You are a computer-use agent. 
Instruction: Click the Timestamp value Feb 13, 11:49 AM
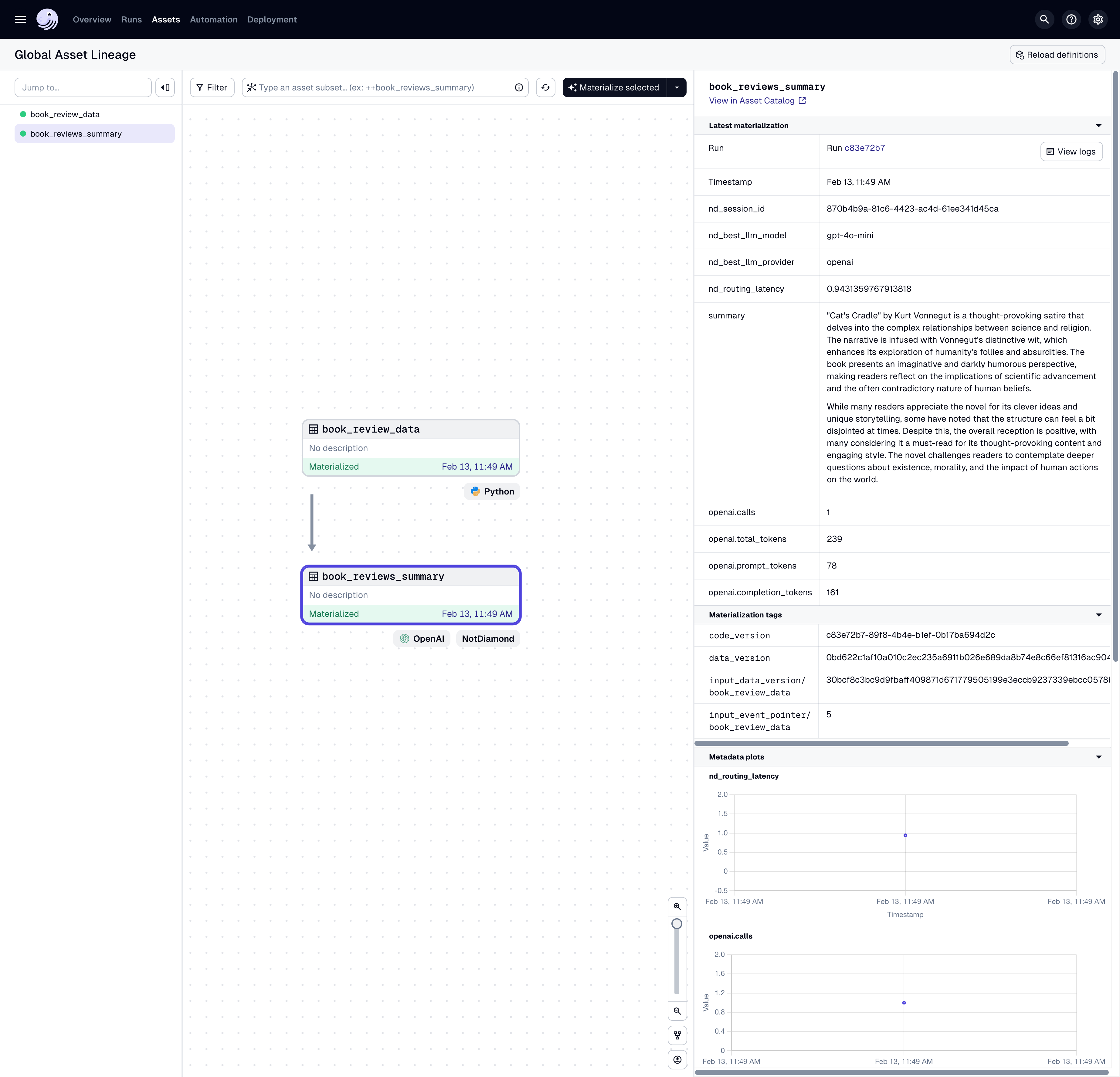858,182
